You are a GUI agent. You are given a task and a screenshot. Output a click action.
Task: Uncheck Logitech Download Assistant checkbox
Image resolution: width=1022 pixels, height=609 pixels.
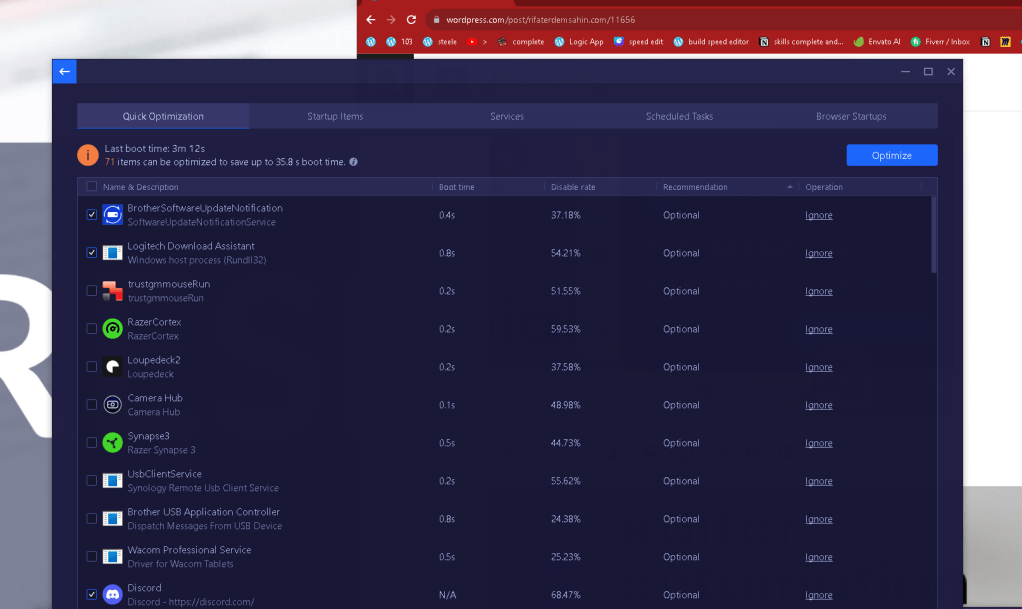click(91, 252)
